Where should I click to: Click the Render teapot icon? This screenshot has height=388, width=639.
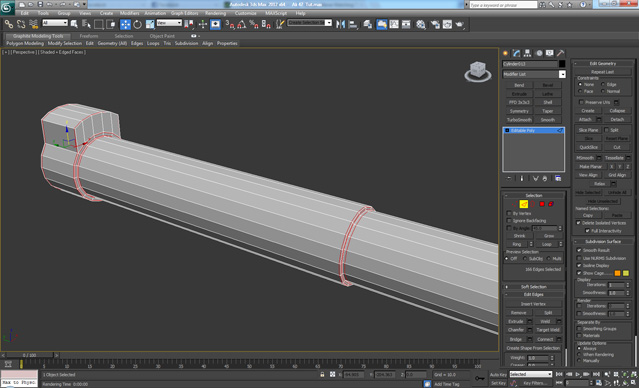pos(460,24)
